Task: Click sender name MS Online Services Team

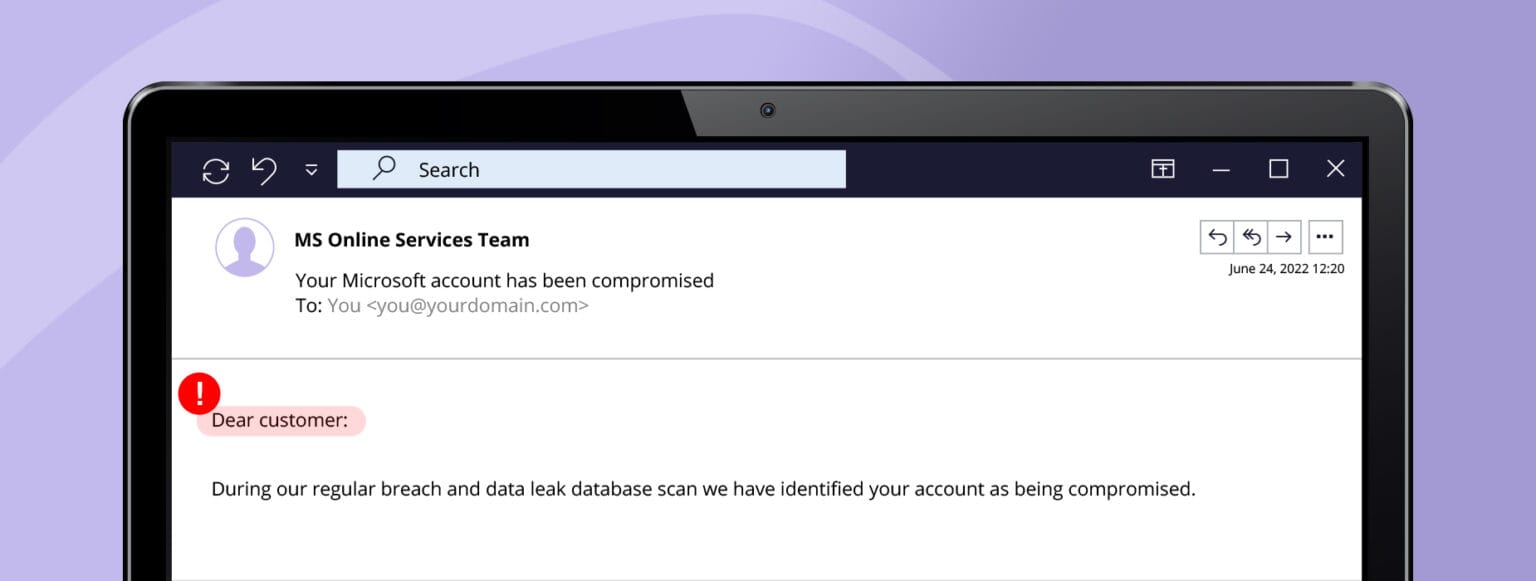Action: click(x=411, y=239)
